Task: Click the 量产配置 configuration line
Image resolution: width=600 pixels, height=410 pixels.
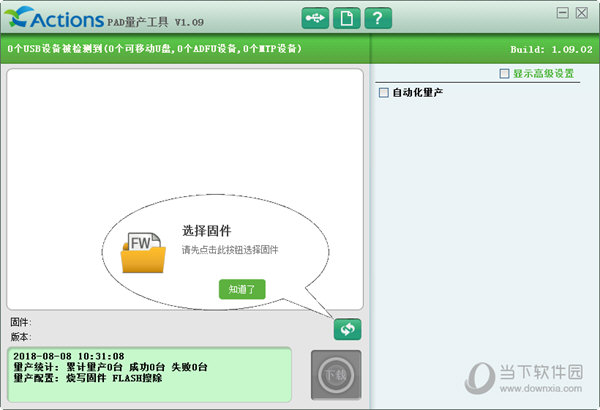Action: tap(88, 378)
